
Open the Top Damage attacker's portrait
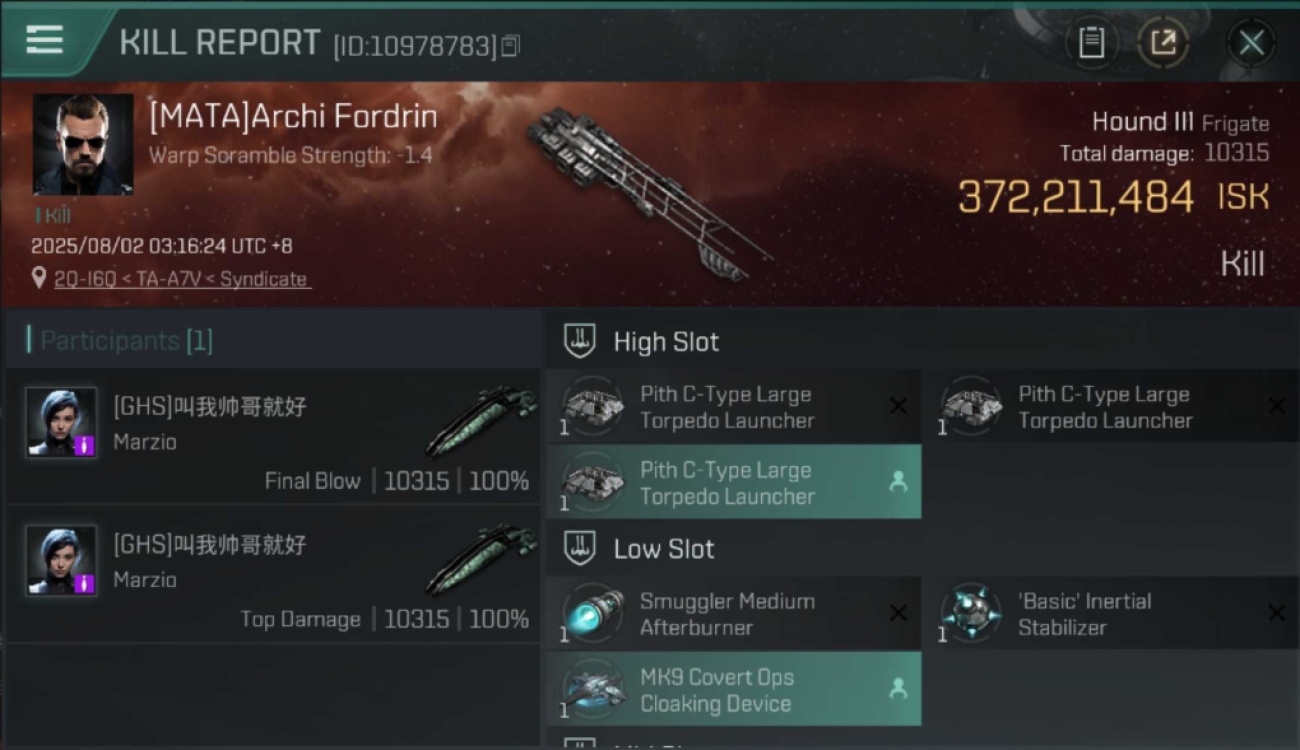[61, 561]
